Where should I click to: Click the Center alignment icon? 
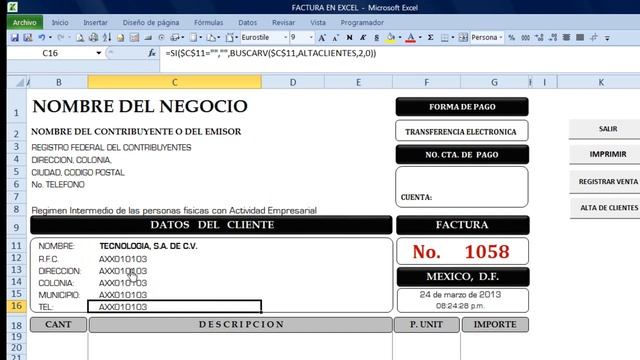click(567, 38)
